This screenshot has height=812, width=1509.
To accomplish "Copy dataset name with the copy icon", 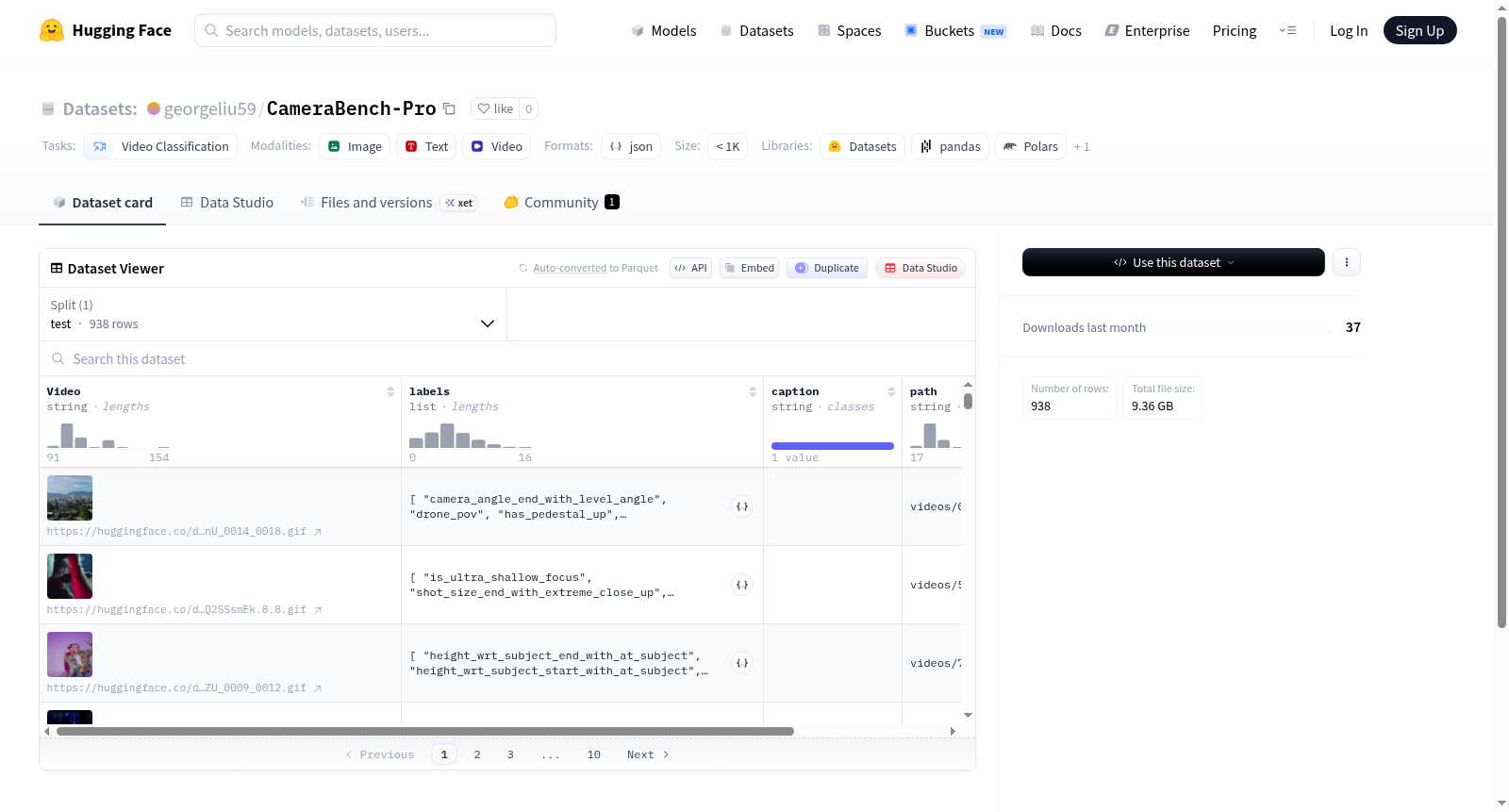I will [x=450, y=109].
